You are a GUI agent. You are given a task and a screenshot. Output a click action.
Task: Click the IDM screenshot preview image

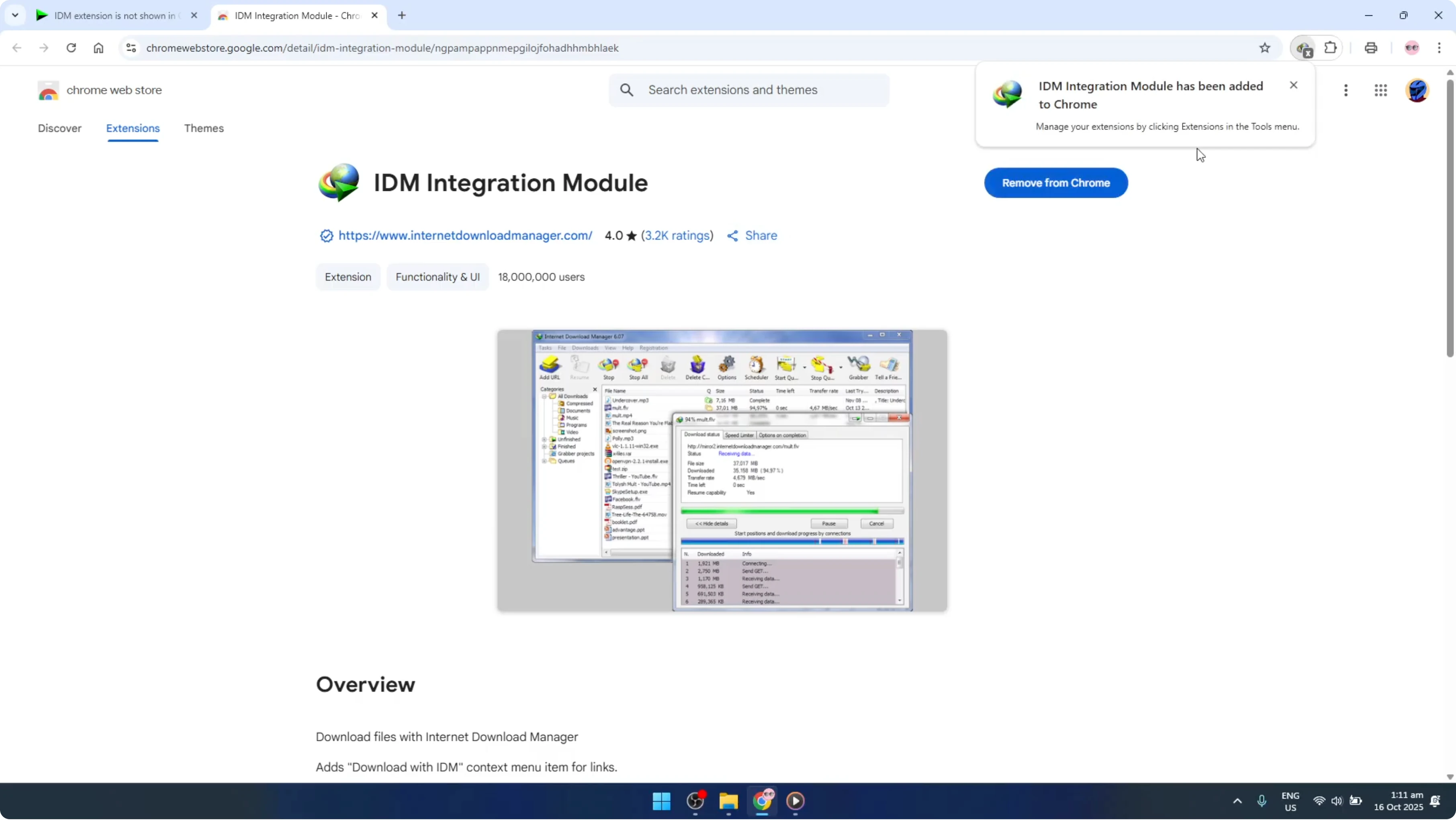722,469
